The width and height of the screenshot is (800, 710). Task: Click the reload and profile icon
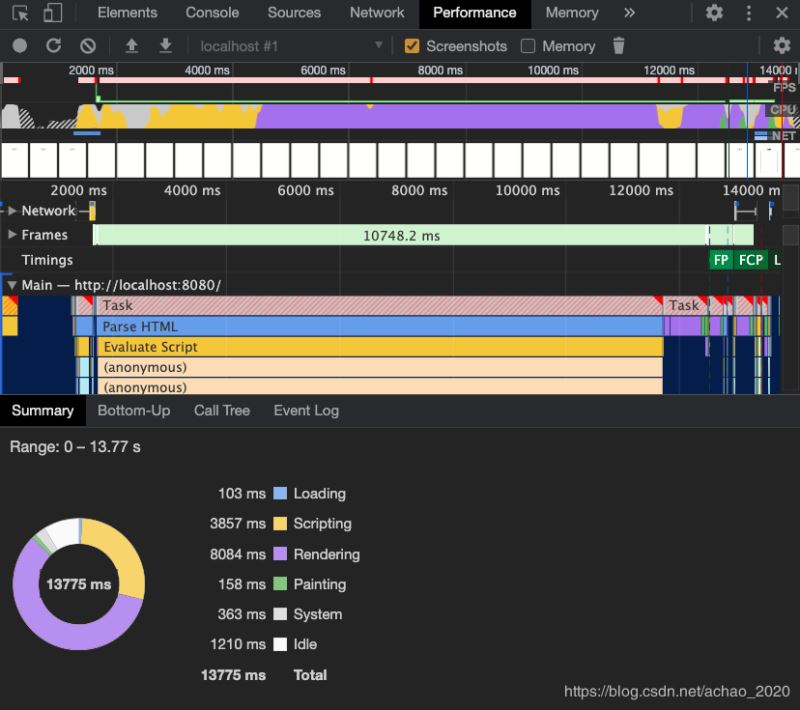(x=54, y=46)
